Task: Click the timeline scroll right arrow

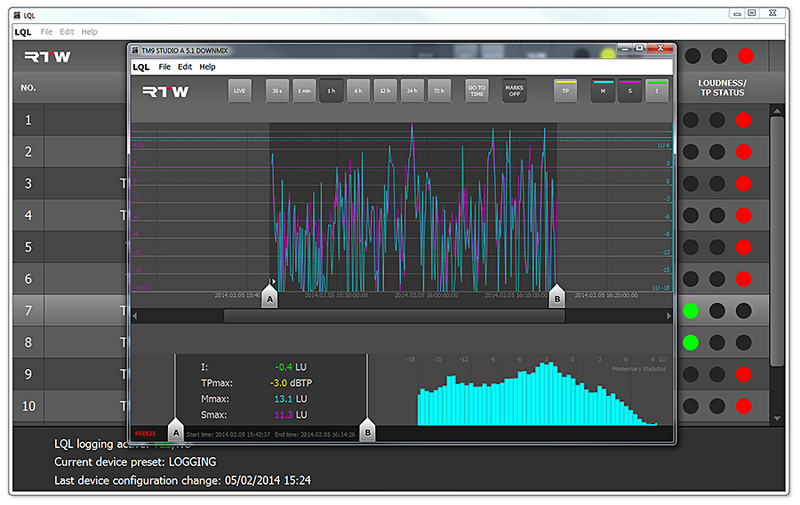Action: [668, 316]
